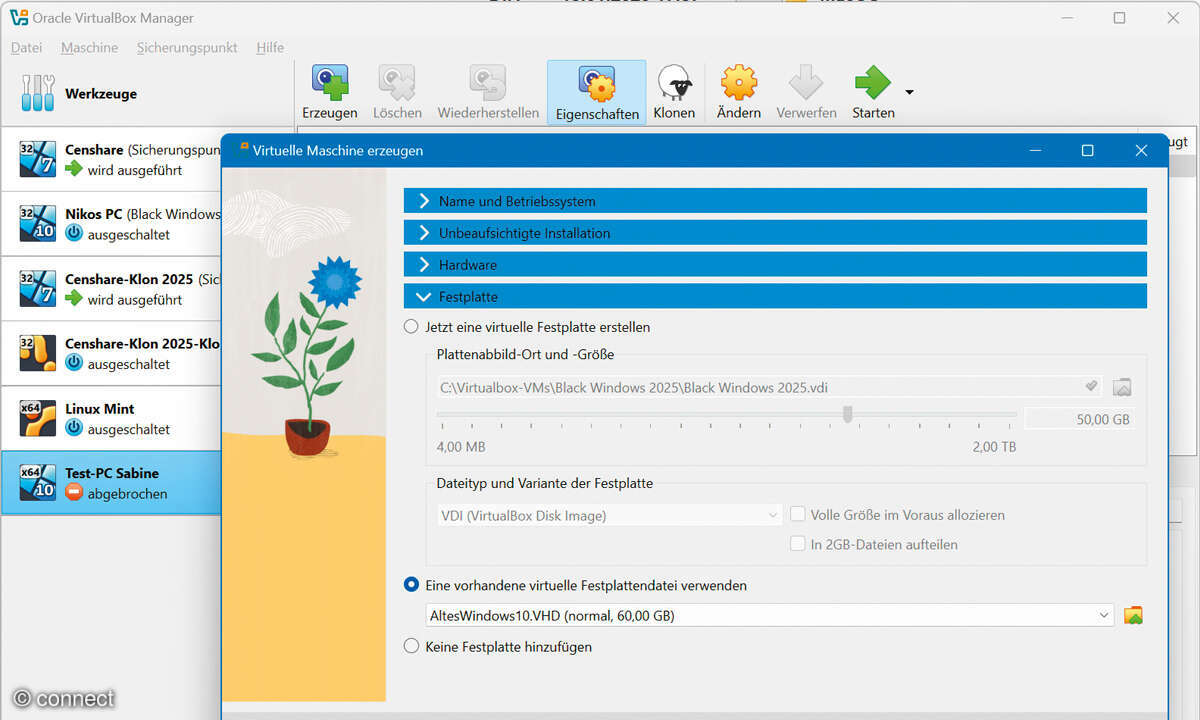Click the disk size slider handle
Viewport: 1200px width, 720px height.
(848, 415)
